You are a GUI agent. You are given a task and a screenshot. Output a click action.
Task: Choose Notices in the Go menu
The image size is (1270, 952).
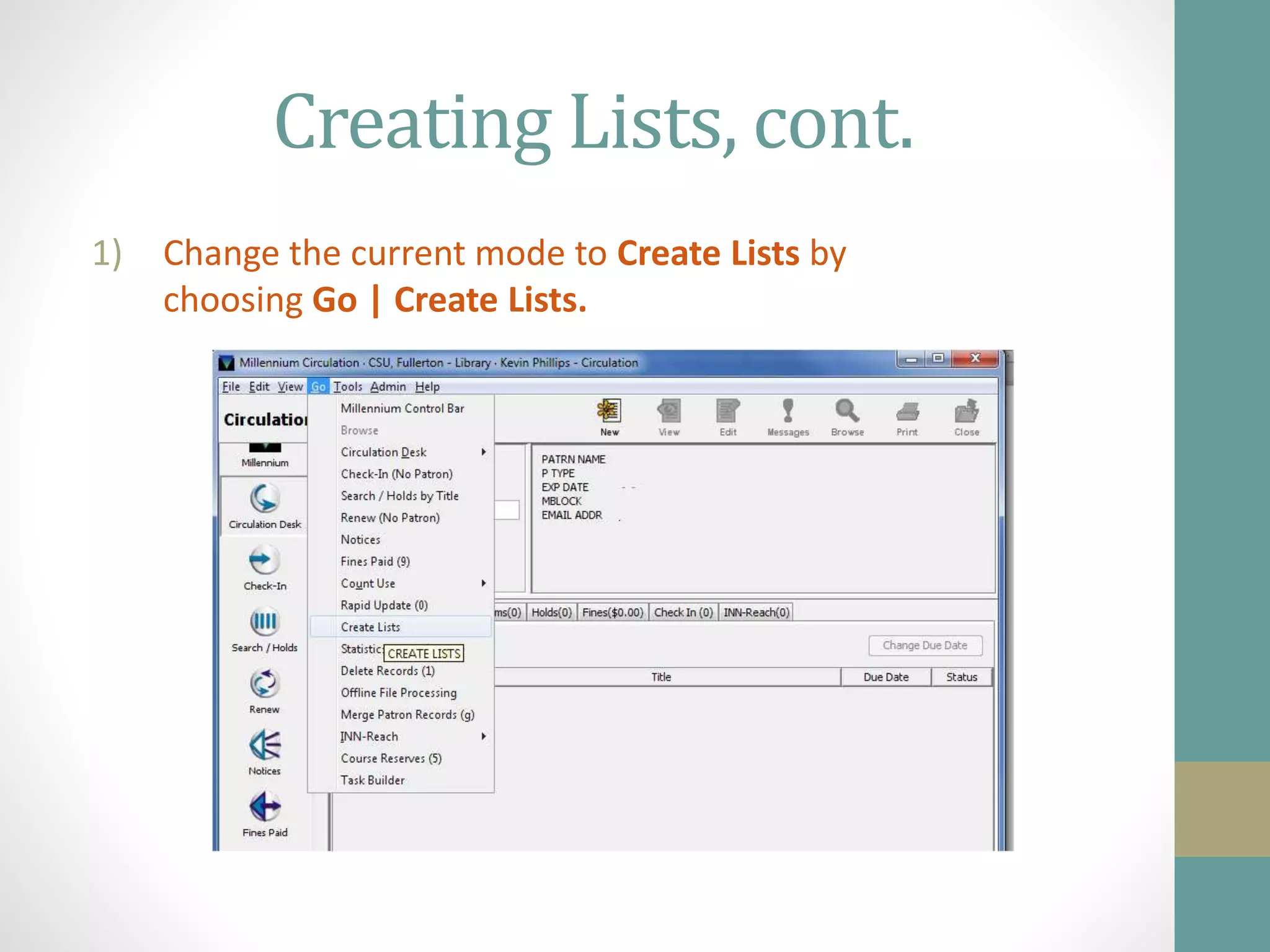click(401, 540)
